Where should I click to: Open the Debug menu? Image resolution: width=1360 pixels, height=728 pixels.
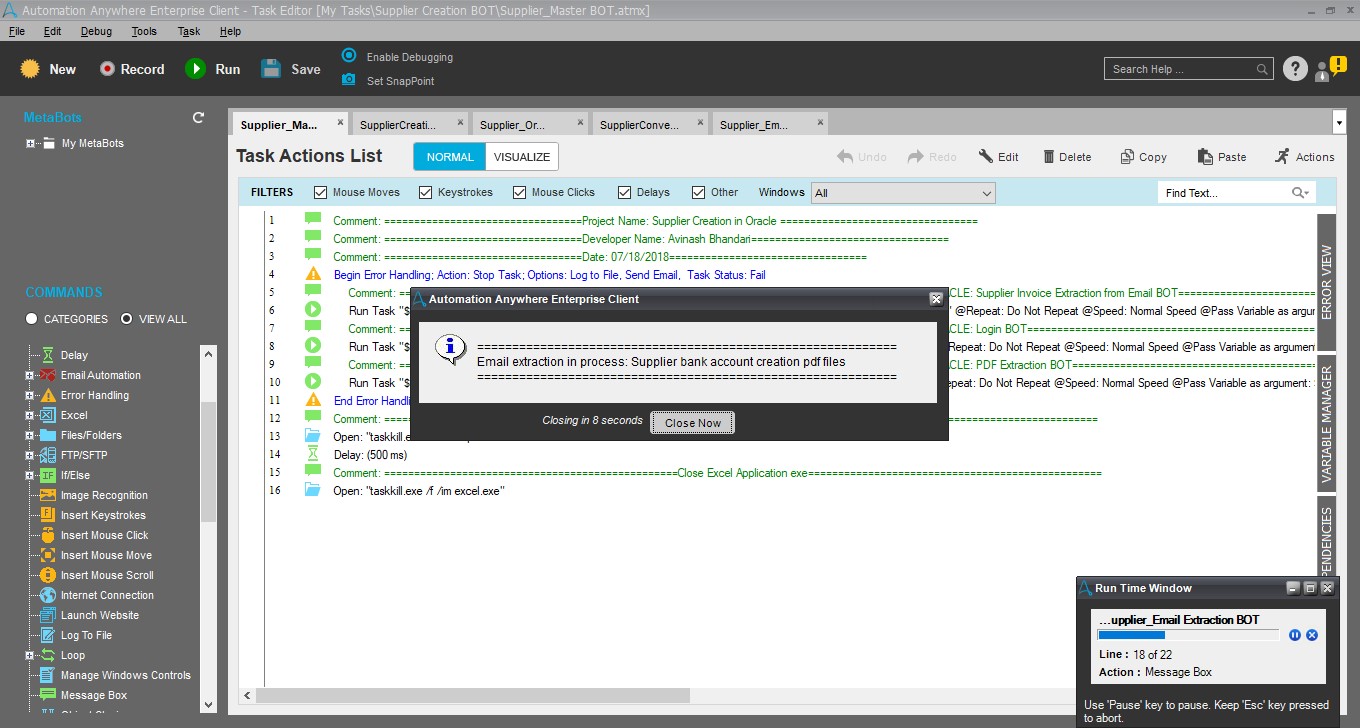click(x=97, y=31)
